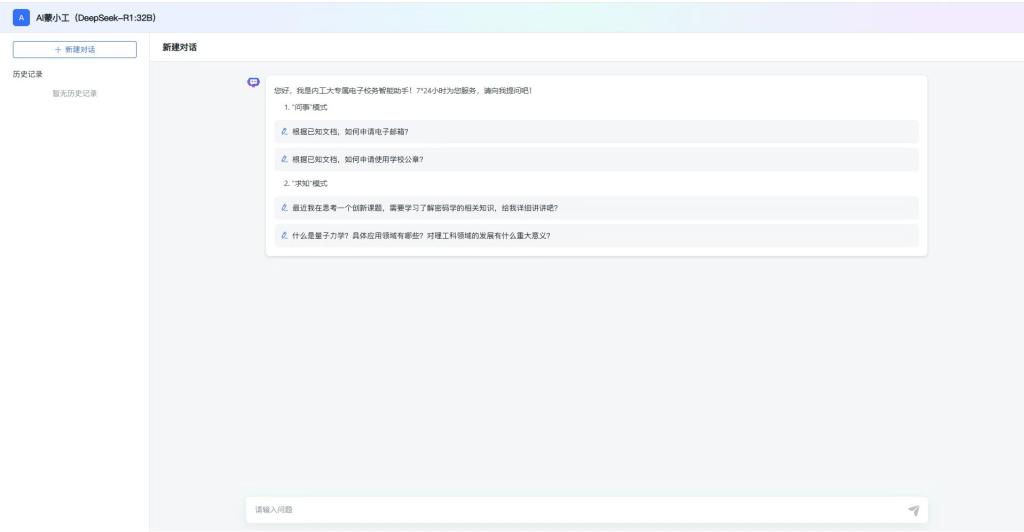Click pencil icon beside the 学校公章 question

[285, 159]
